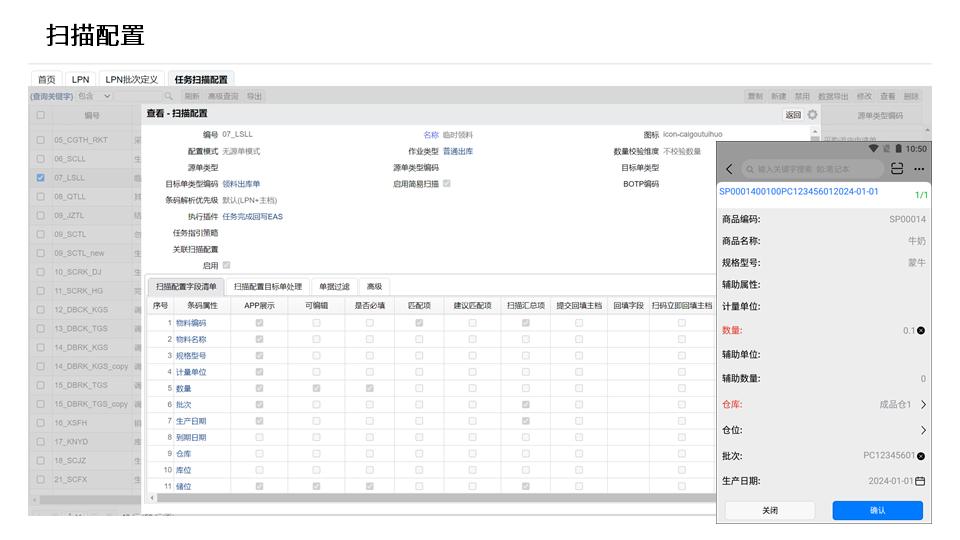Viewport: 960px width, 540px height.
Task: Expand the 仓位 selection chevron
Action: tap(922, 430)
